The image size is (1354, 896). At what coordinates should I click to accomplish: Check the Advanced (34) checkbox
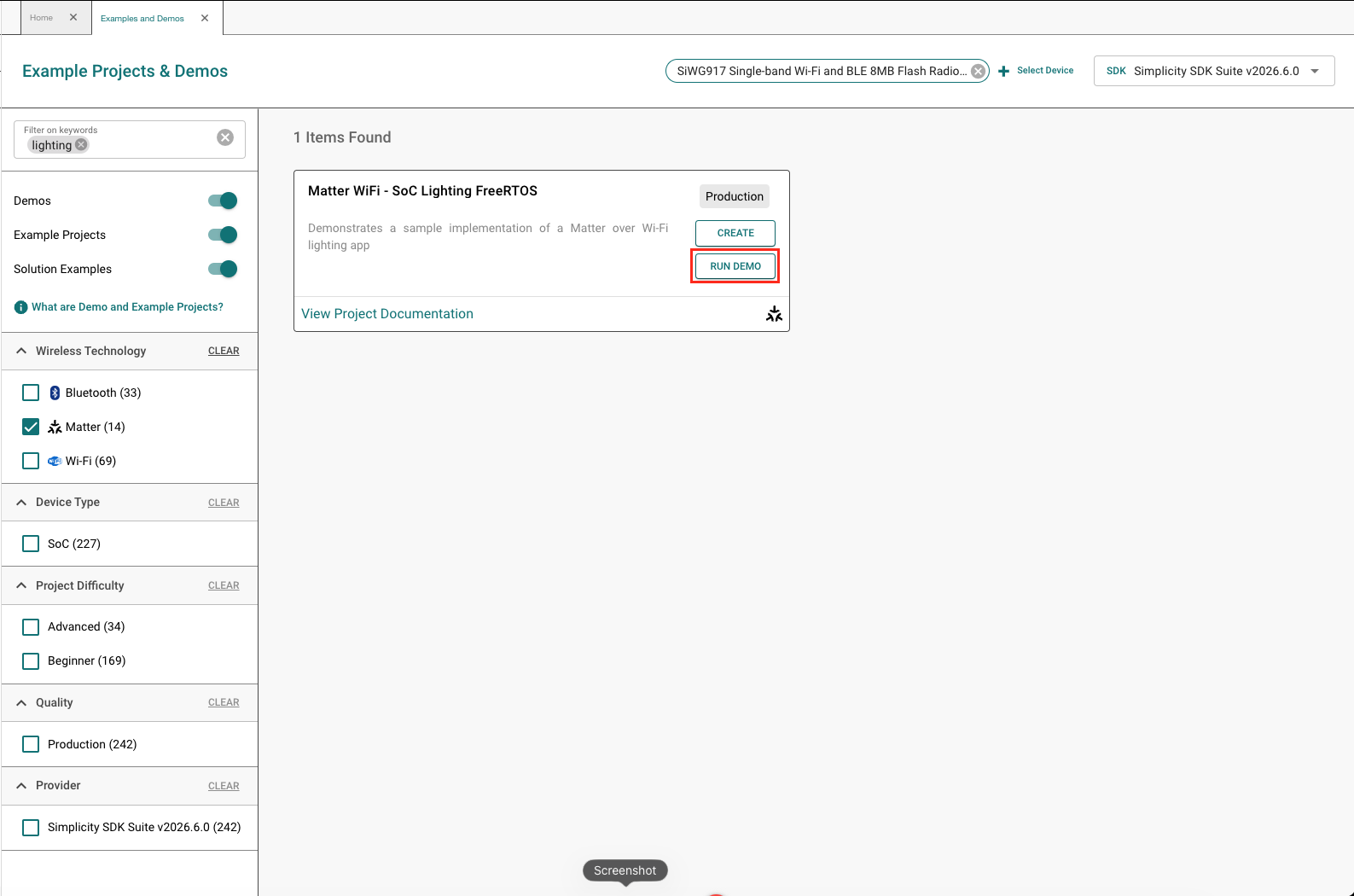(x=31, y=627)
